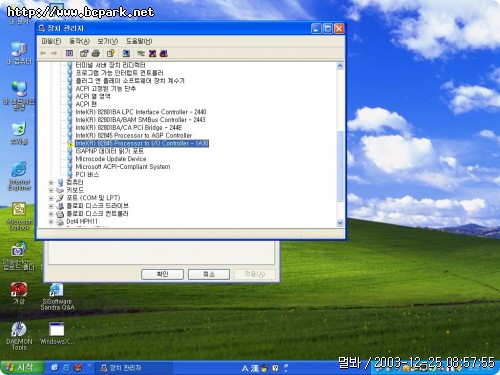Select Intel 82801BA/CA PCI Bridge - 244E
This screenshot has height=375, width=500.
pyautogui.click(x=129, y=128)
